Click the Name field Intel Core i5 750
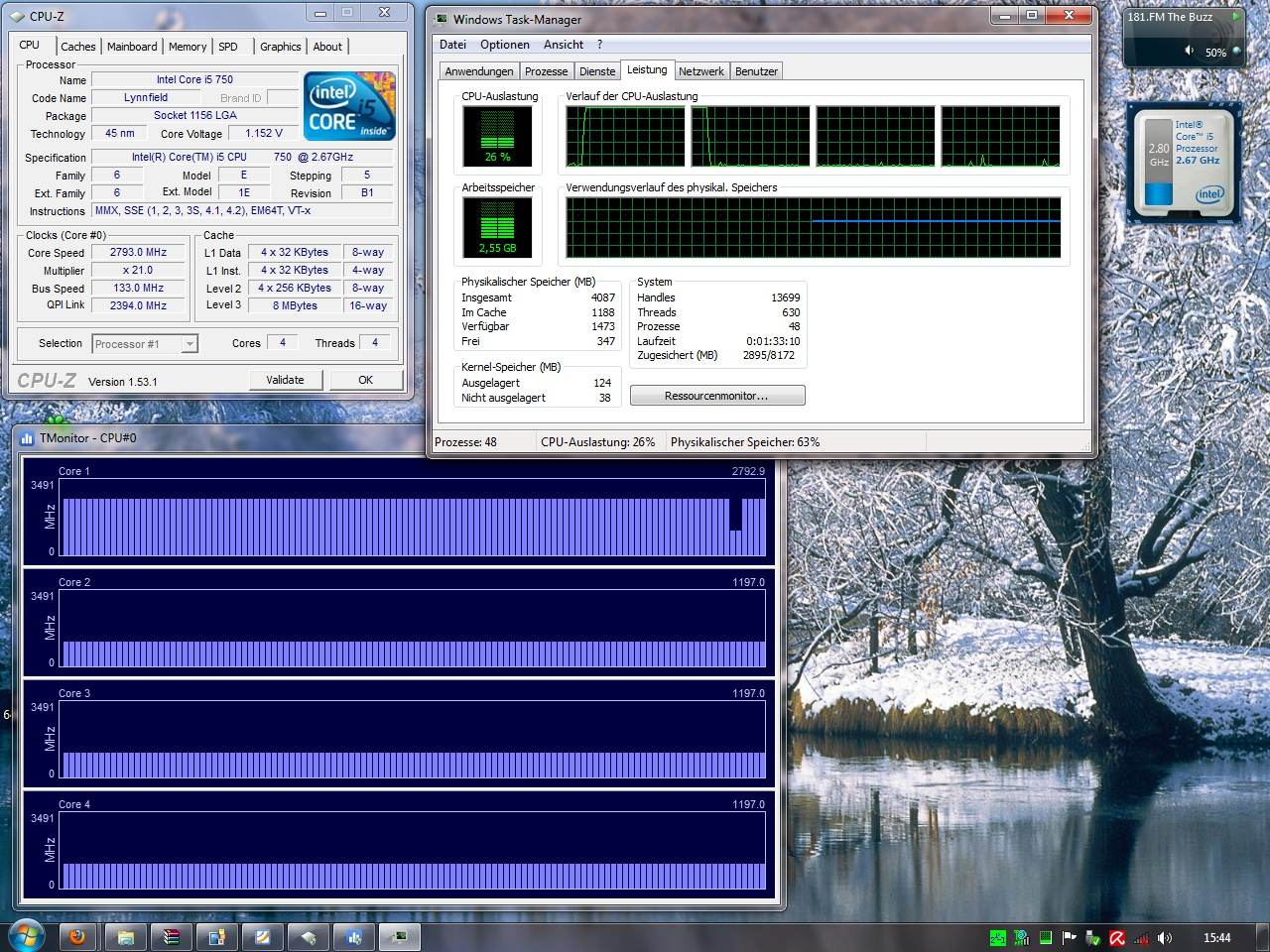 194,79
